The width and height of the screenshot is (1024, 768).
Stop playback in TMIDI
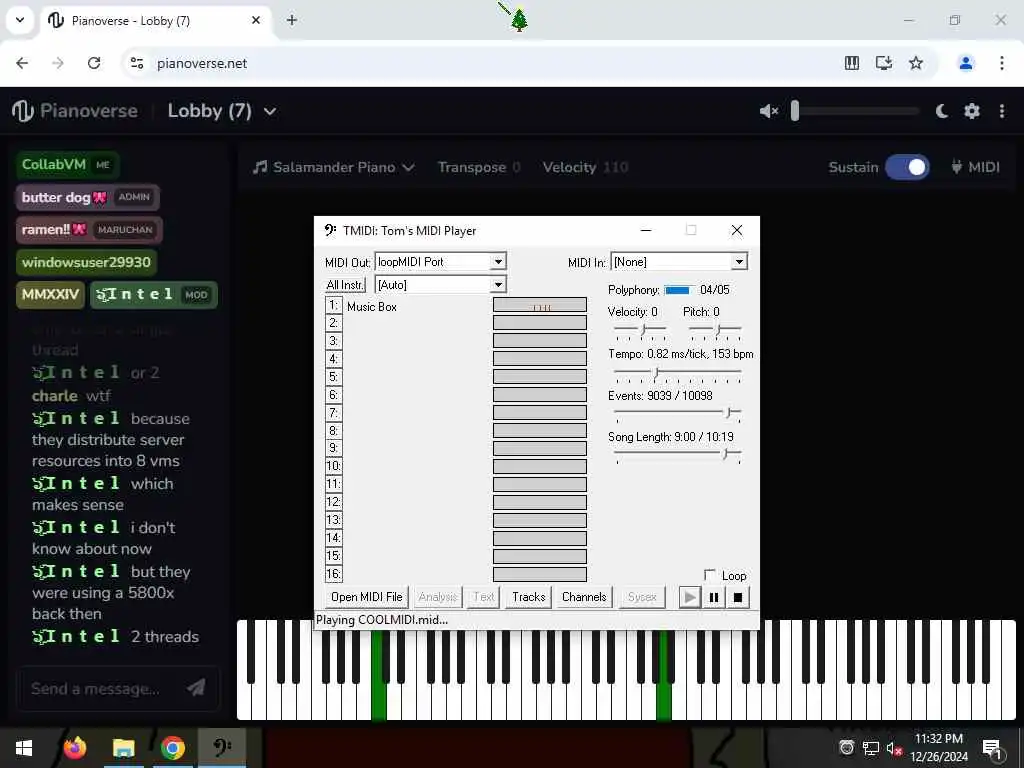coord(738,597)
